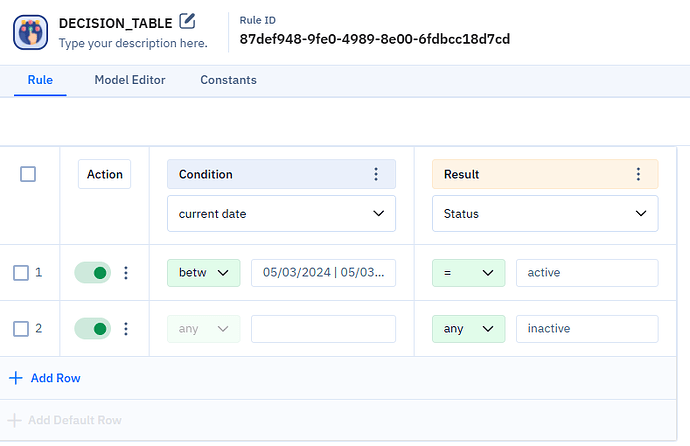The image size is (690, 446).
Task: Click the plus icon next to Add Row
Action: 15,378
